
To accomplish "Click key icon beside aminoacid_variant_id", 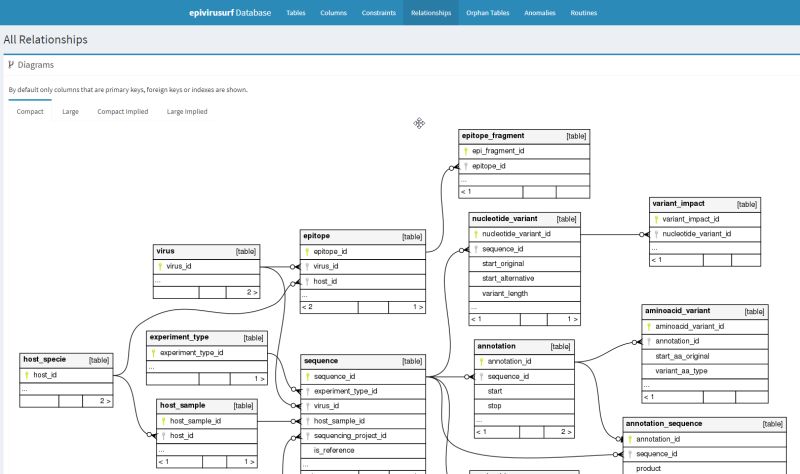I will pyautogui.click(x=649, y=327).
